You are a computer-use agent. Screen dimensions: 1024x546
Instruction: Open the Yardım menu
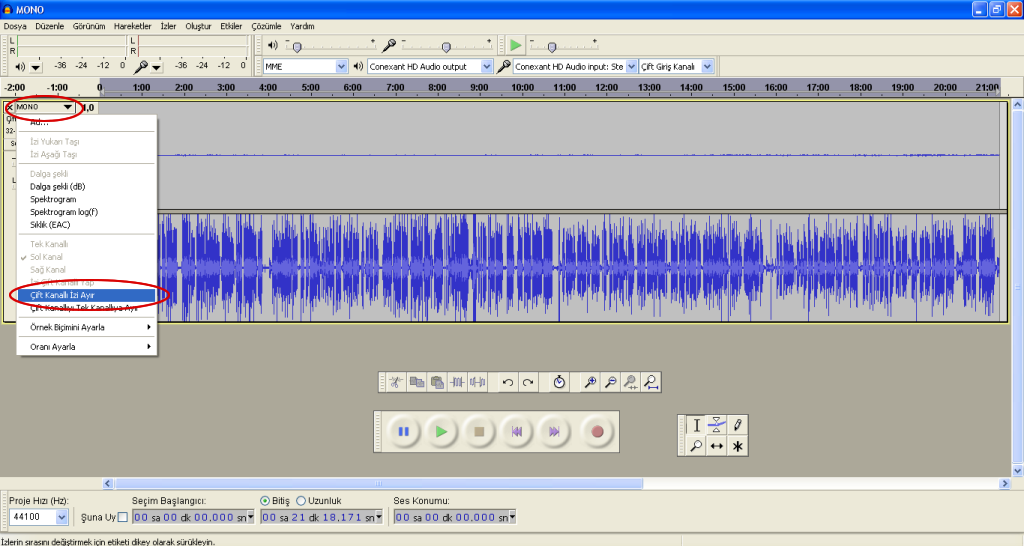302,26
